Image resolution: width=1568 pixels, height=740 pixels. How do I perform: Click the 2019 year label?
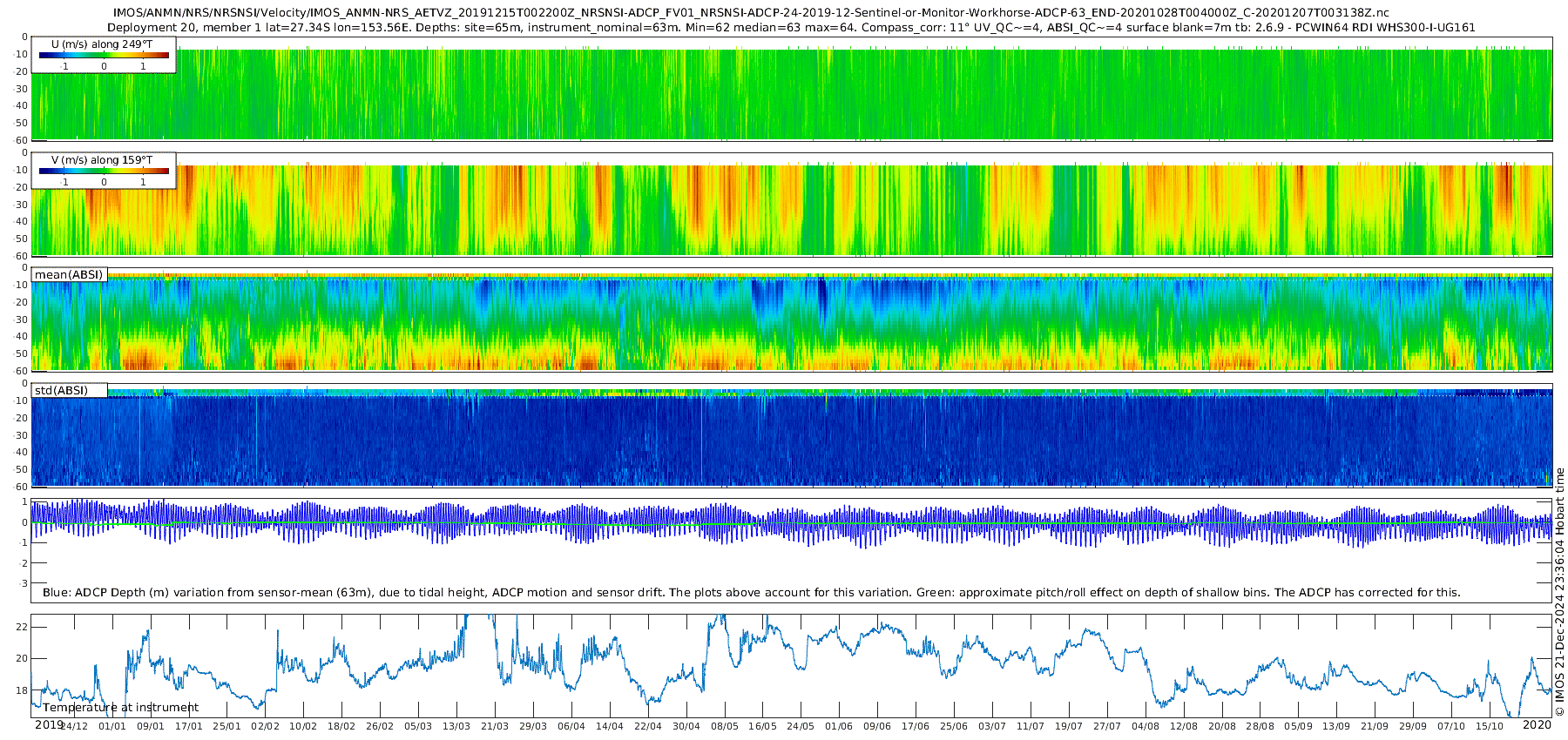[x=49, y=725]
